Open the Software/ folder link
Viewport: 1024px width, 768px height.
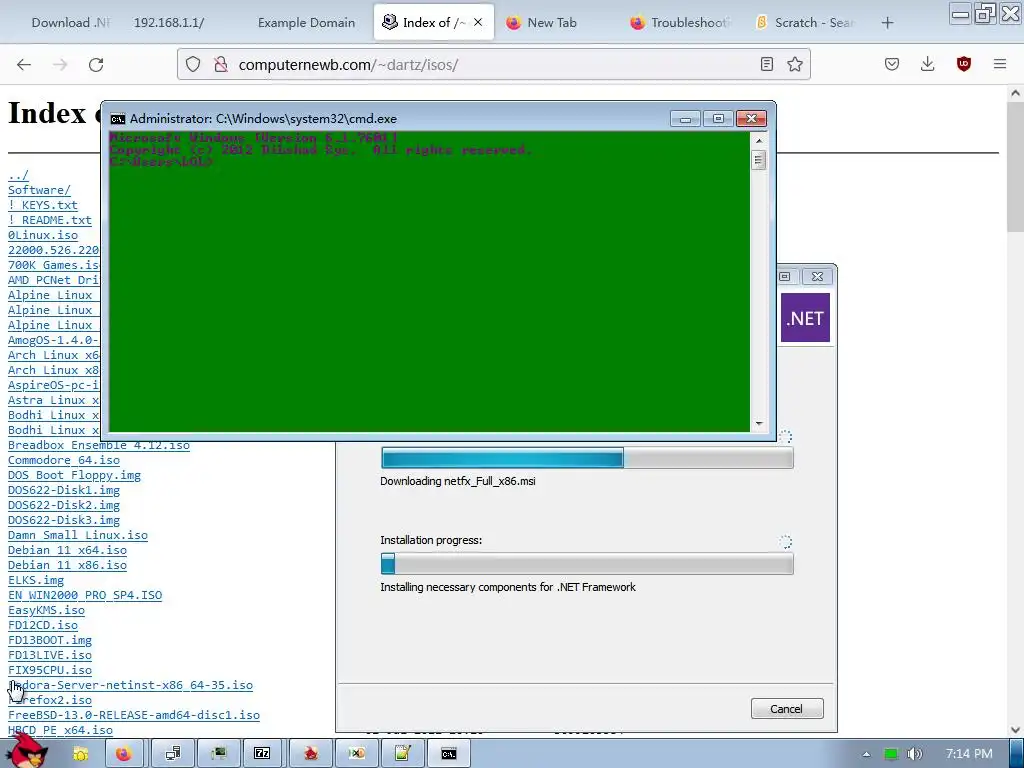(39, 190)
